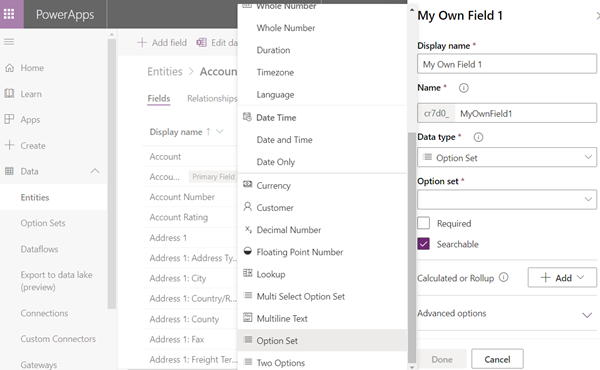Collapse the Data section chevron
600x370 pixels.
95,171
